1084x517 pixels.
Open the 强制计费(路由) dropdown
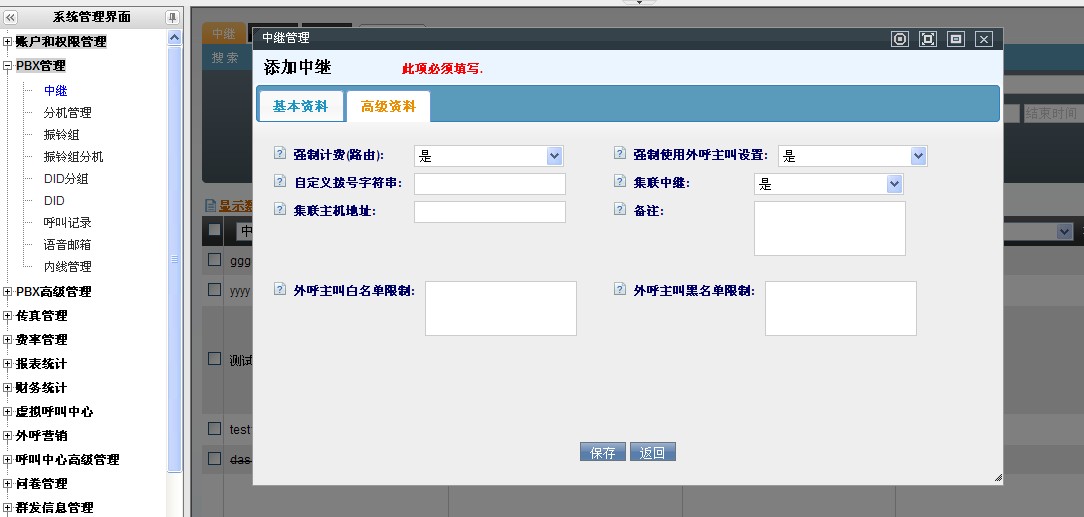tap(554, 156)
